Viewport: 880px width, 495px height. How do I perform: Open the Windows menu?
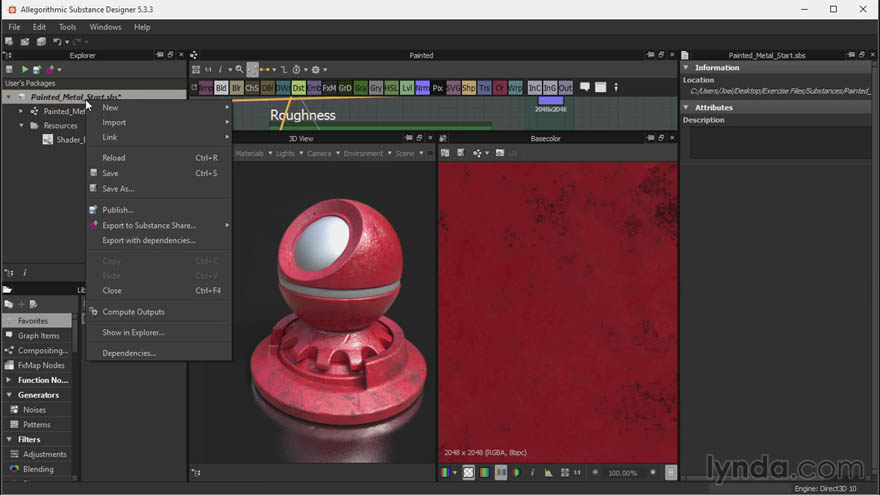click(106, 27)
